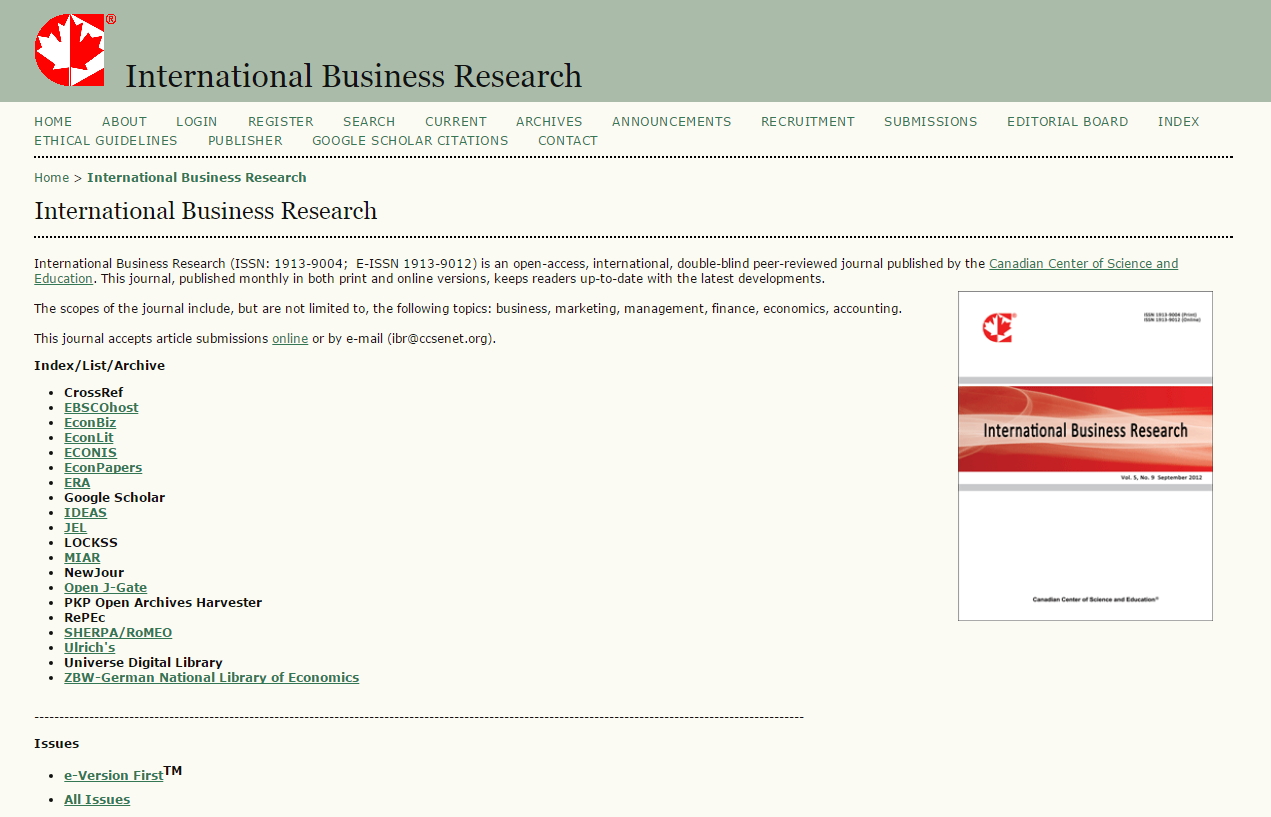Open the INDEX menu item

pos(1179,122)
